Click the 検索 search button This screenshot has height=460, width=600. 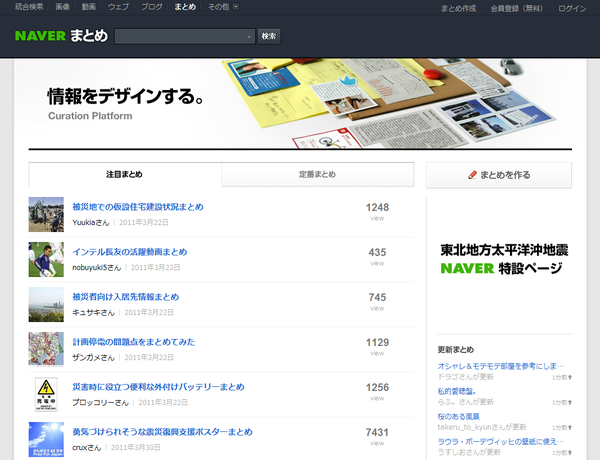click(x=269, y=36)
